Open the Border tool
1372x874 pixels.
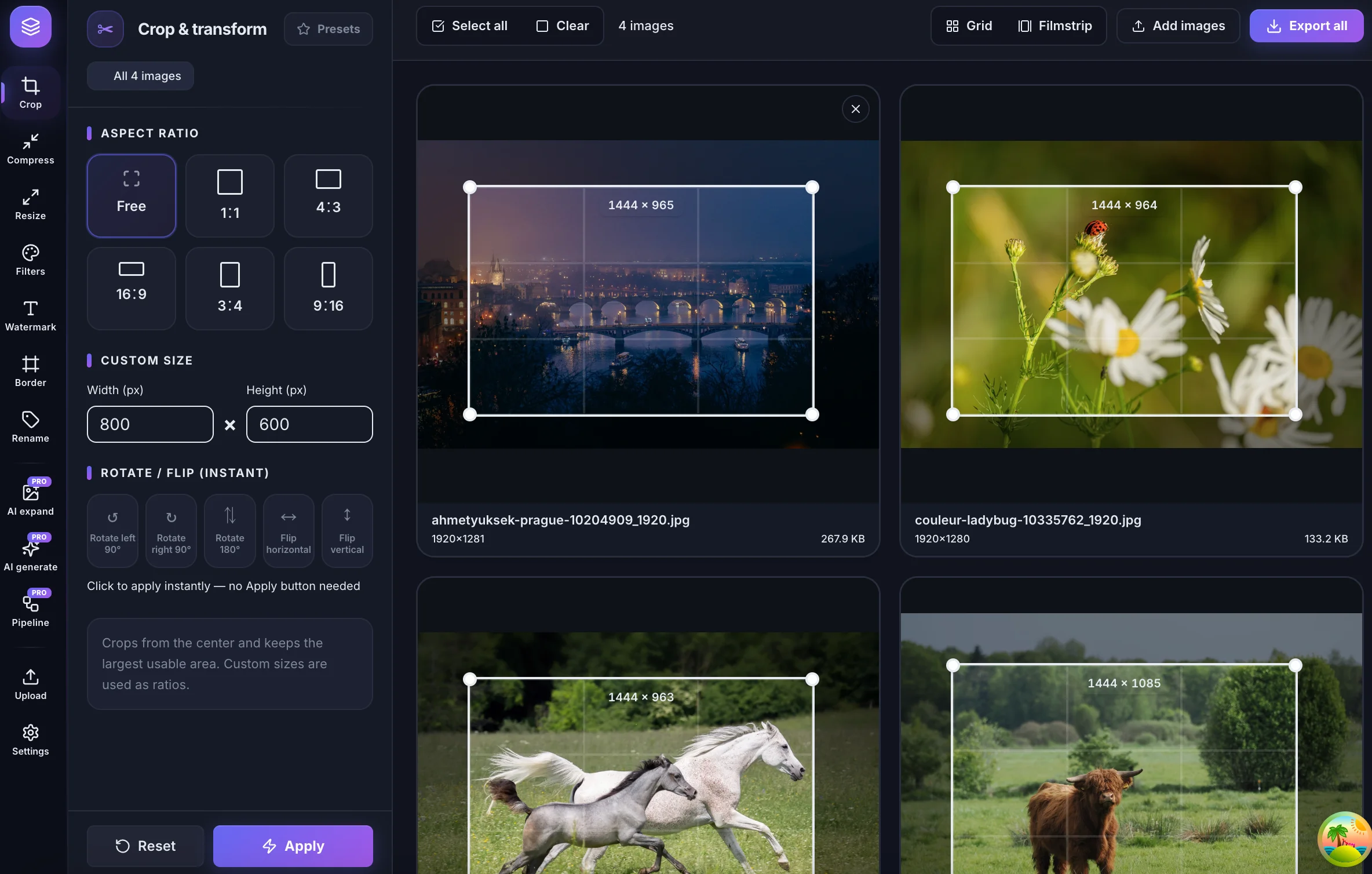(x=30, y=372)
